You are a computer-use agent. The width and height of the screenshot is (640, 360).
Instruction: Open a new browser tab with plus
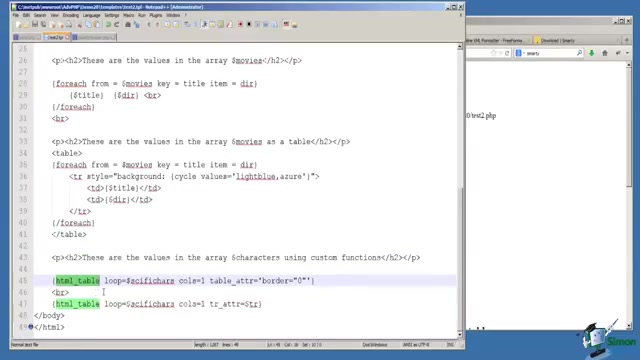pos(627,40)
